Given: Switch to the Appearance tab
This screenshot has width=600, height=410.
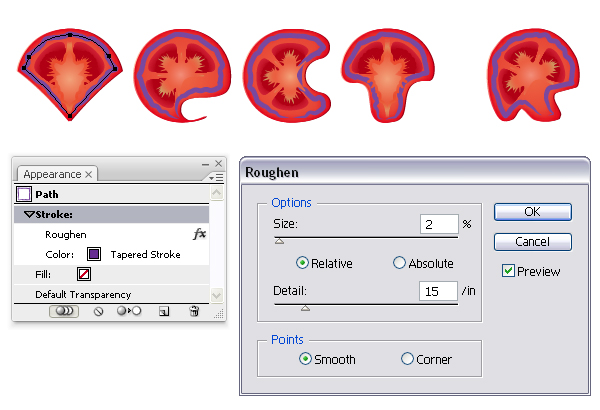Looking at the screenshot, I should pyautogui.click(x=52, y=174).
